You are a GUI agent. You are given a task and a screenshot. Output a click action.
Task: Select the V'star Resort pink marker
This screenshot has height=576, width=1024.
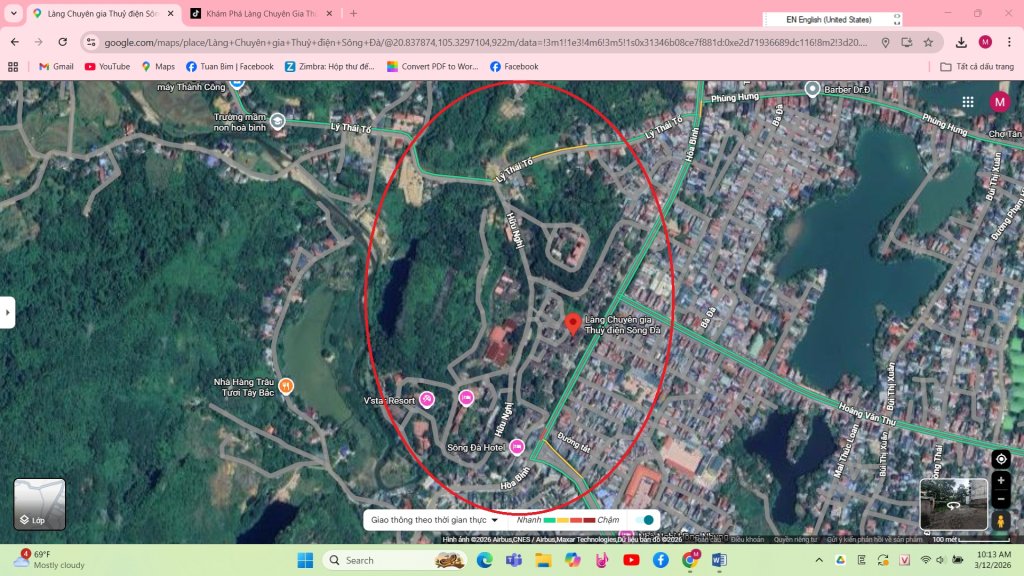coord(426,399)
